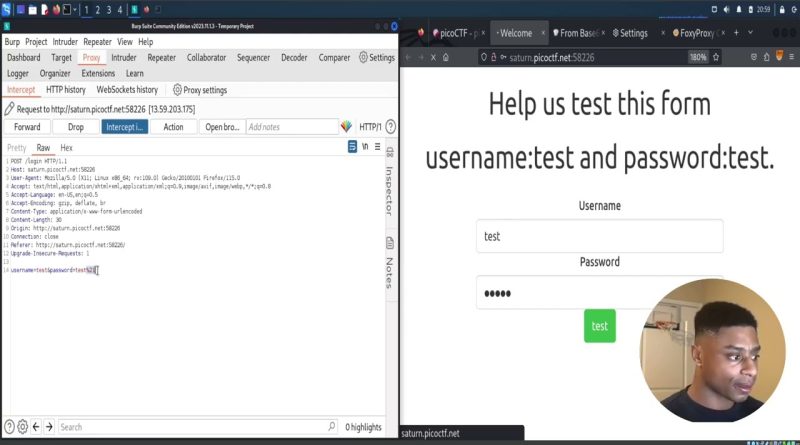
Task: Drop the intercepted request
Action: point(76,127)
